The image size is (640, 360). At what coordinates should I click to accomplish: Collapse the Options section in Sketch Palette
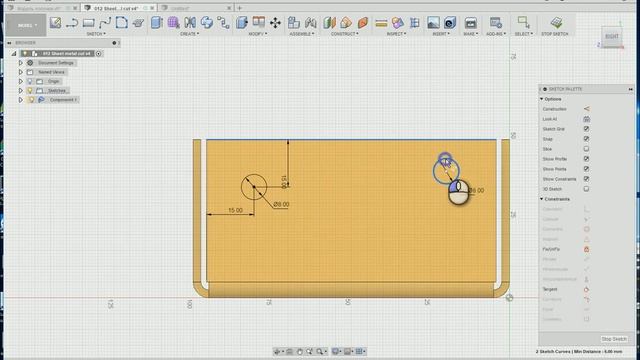point(542,99)
